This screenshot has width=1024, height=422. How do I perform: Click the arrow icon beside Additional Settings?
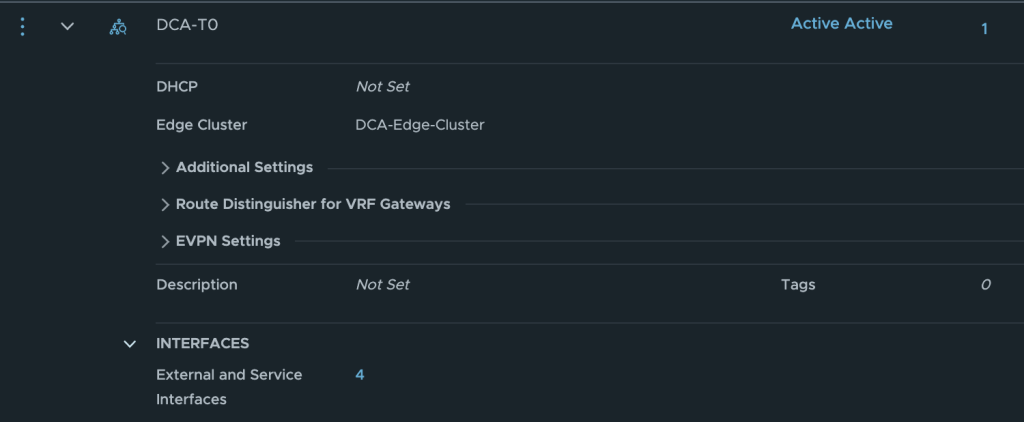(165, 168)
